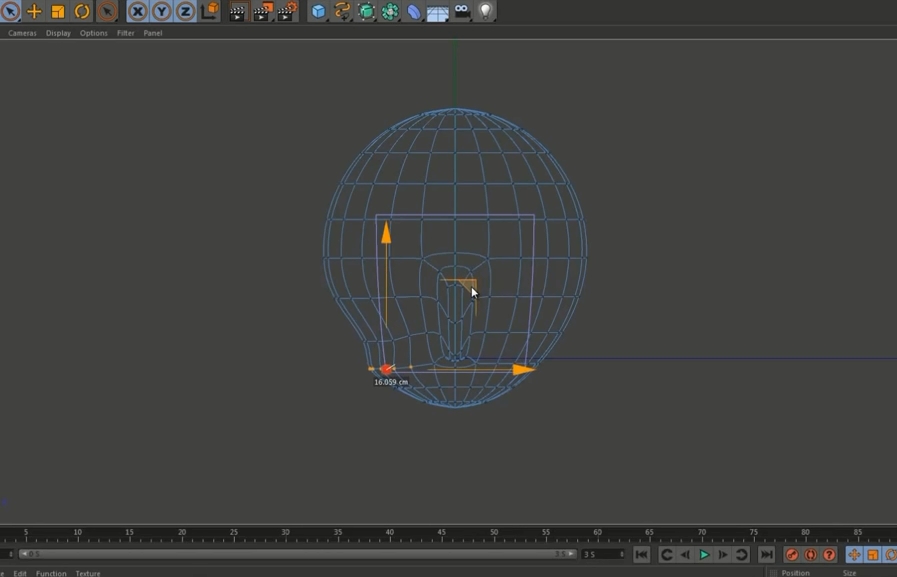Select the Live Selection arrow tool
Screen dimensions: 897x577
click(x=10, y=11)
